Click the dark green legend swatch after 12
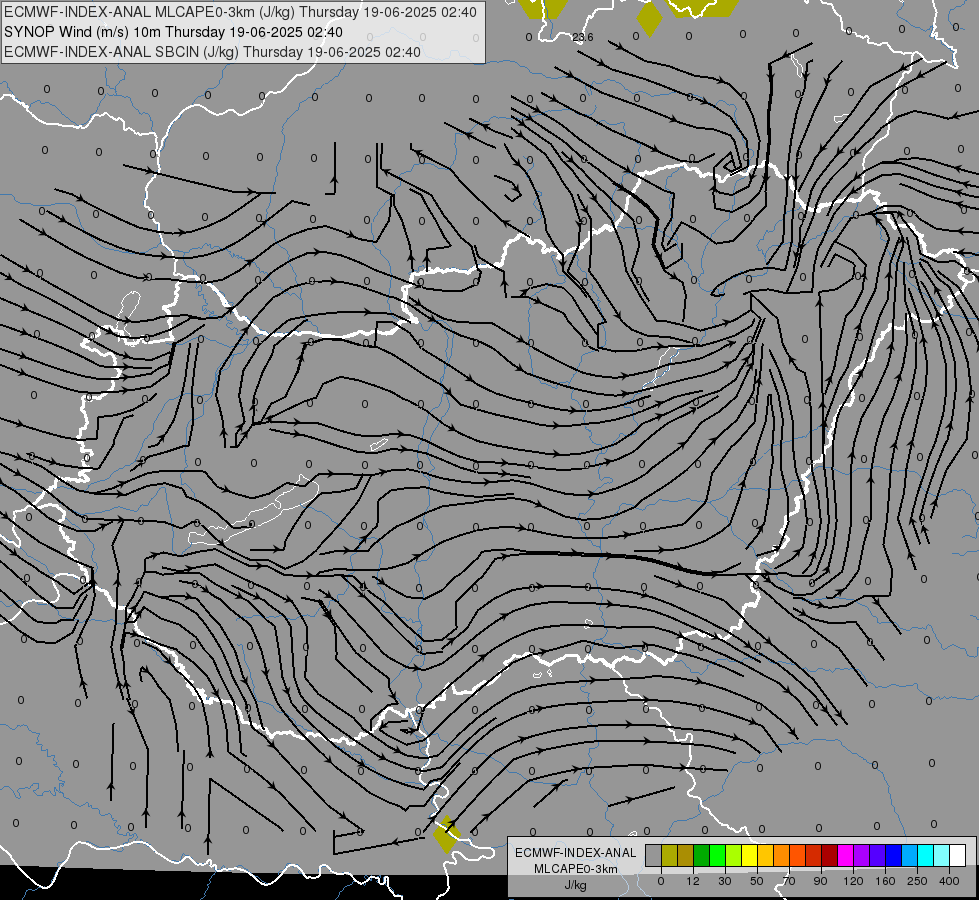 tap(702, 856)
